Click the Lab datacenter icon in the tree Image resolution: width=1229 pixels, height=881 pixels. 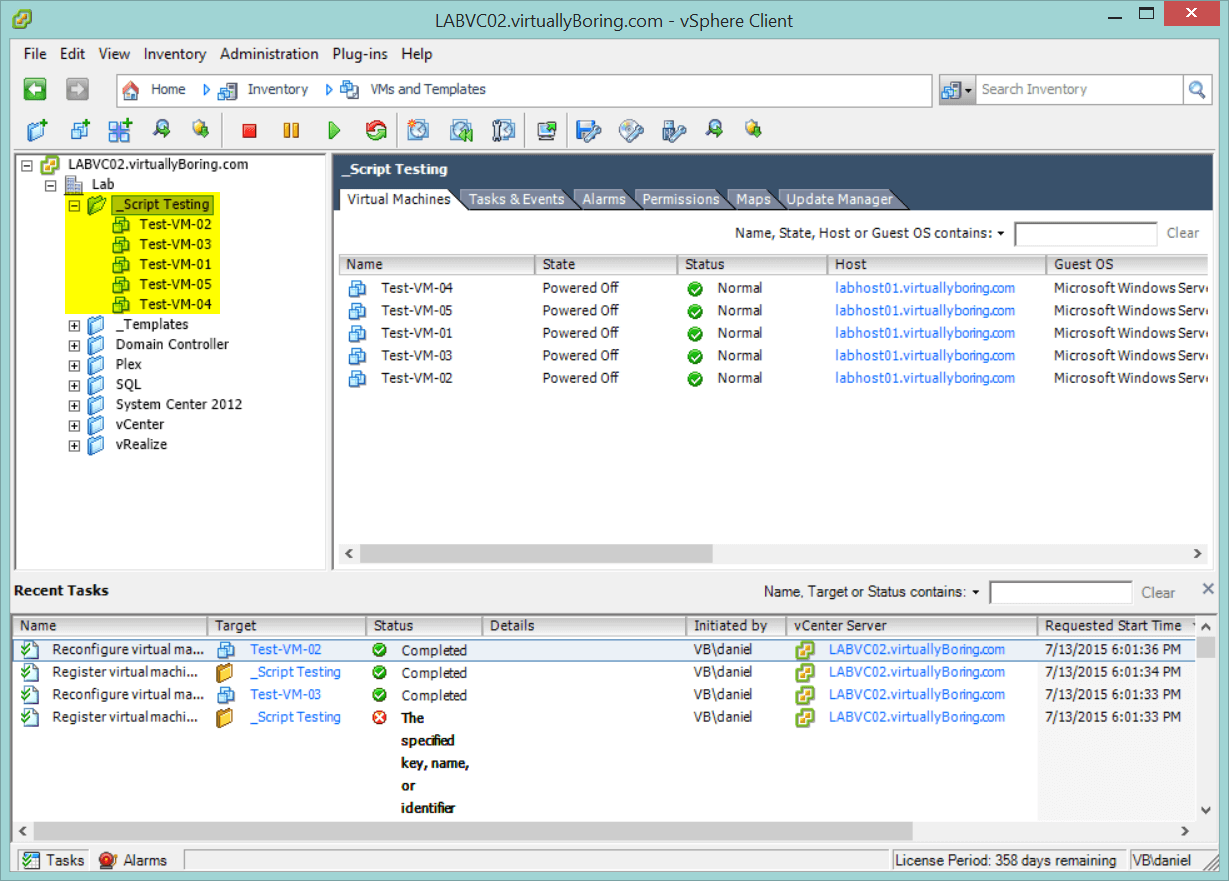(x=75, y=185)
